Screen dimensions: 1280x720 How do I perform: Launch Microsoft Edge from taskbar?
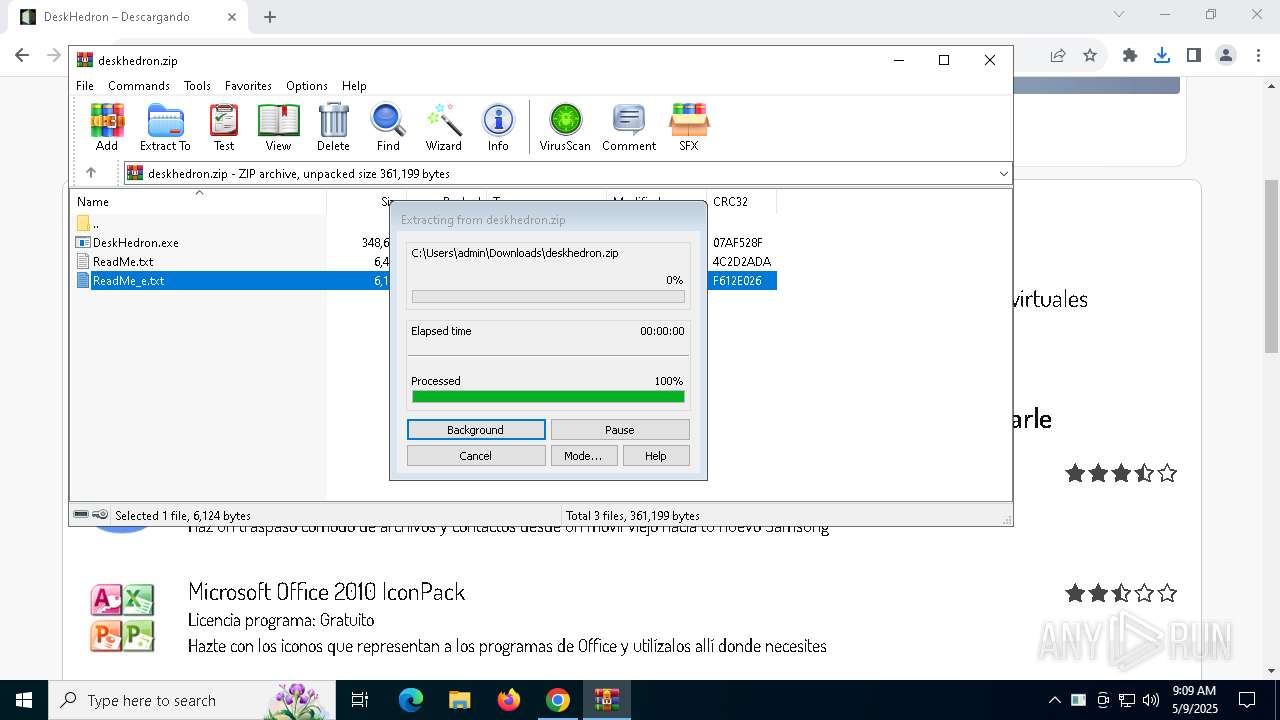click(411, 700)
